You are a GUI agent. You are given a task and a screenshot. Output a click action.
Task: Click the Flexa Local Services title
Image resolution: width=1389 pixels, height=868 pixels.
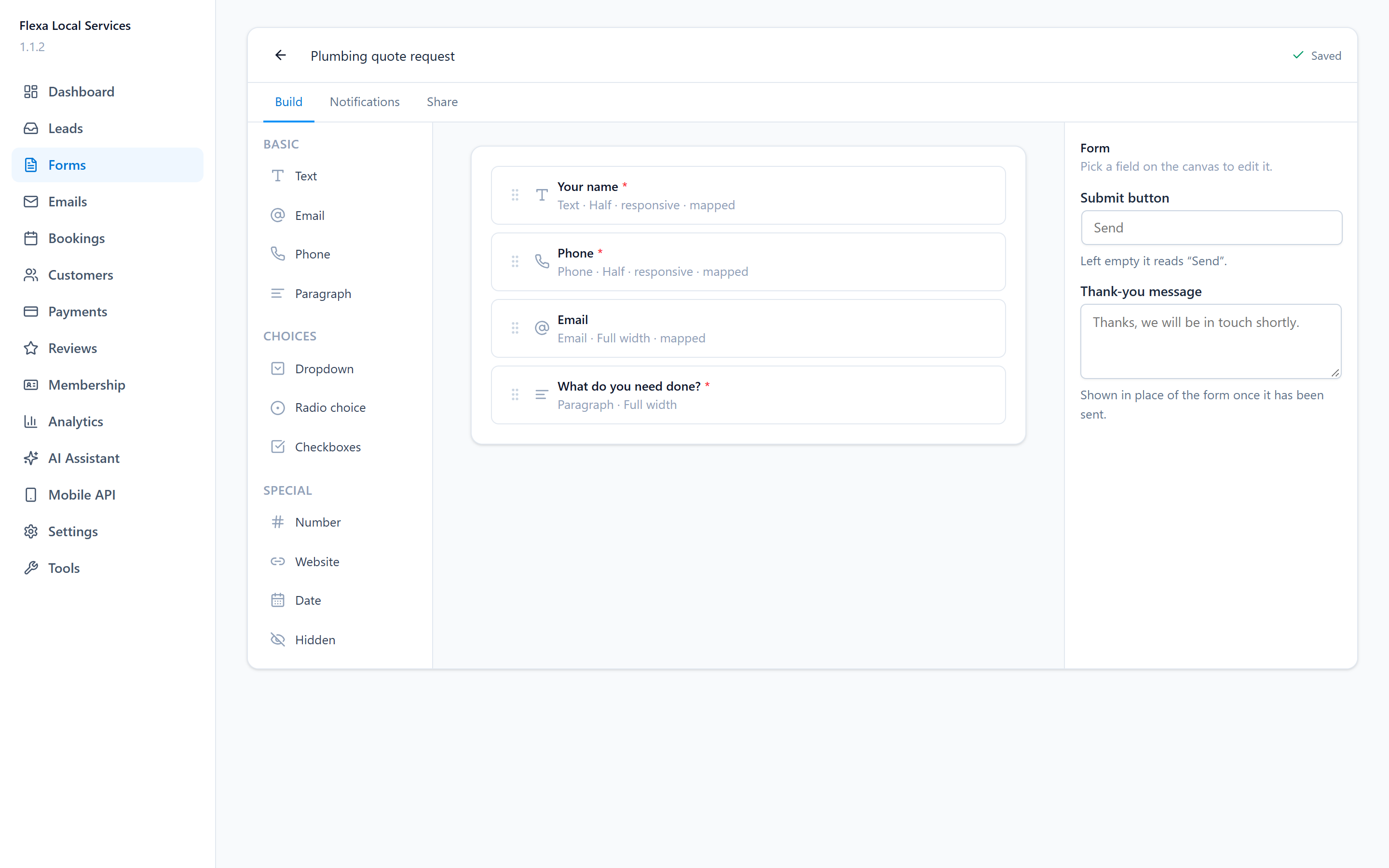[75, 25]
